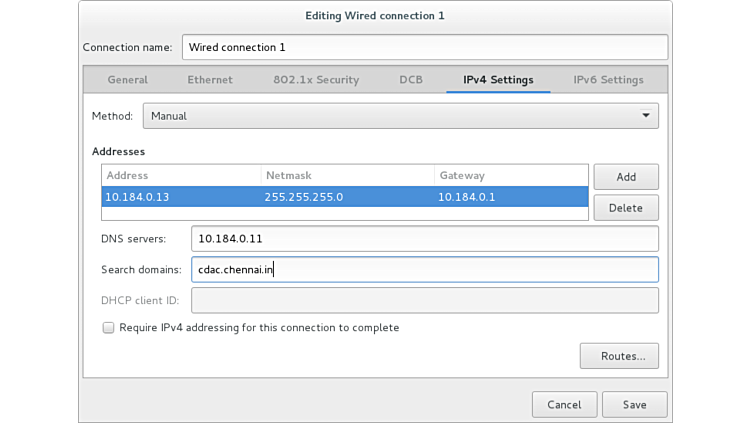Click the Connection name text field
Image resolution: width=752 pixels, height=423 pixels.
[424, 47]
